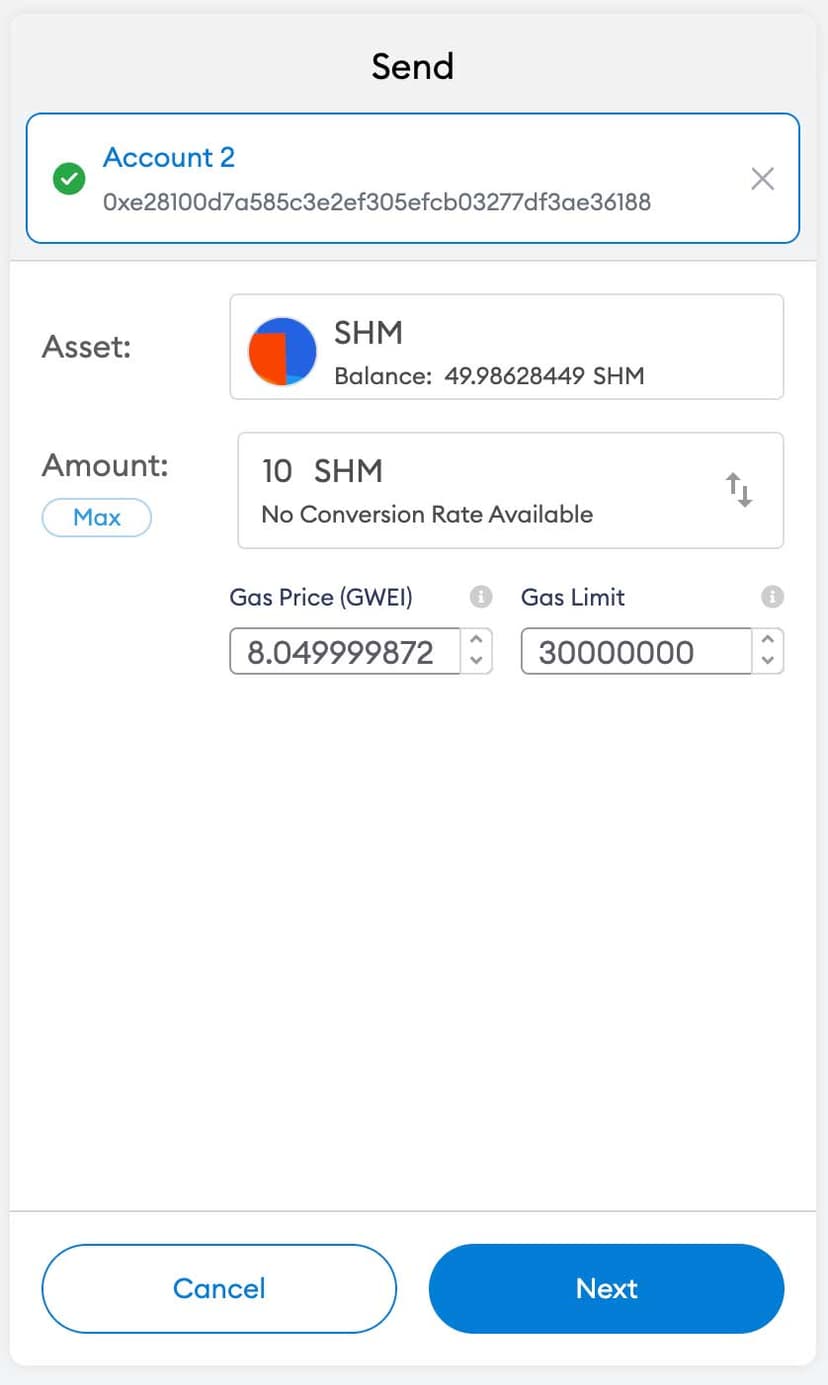
Task: Focus the Gas Limit input field
Action: [x=636, y=652]
